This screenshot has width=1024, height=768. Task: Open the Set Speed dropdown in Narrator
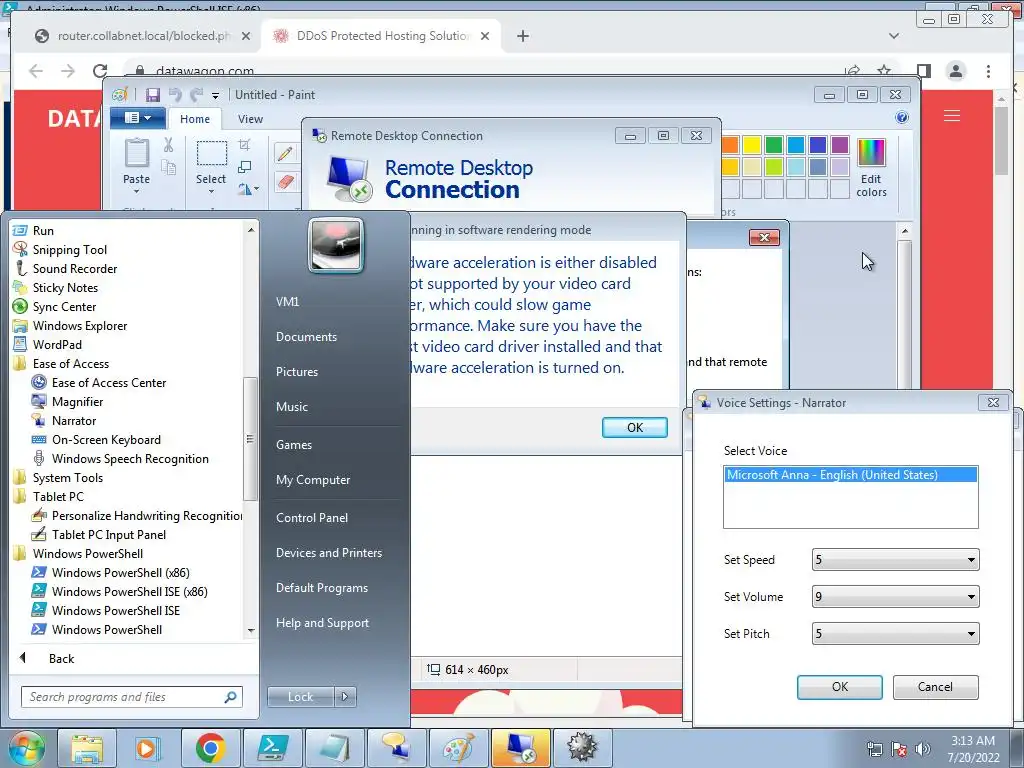(895, 560)
